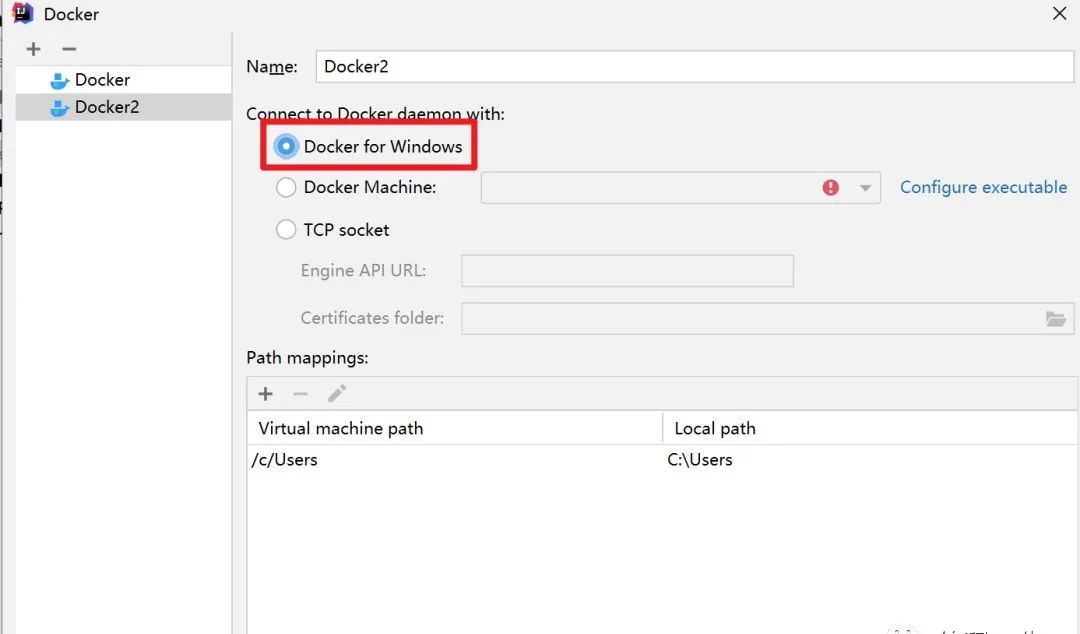The image size is (1080, 634).
Task: Open the Configure executable link
Action: [984, 187]
